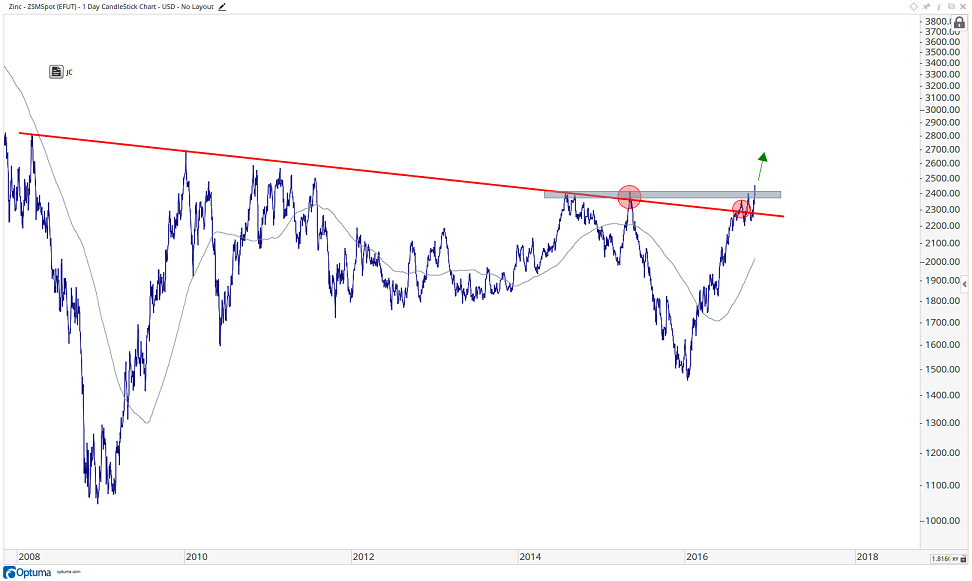Click the XY scale mode button

click(x=957, y=558)
